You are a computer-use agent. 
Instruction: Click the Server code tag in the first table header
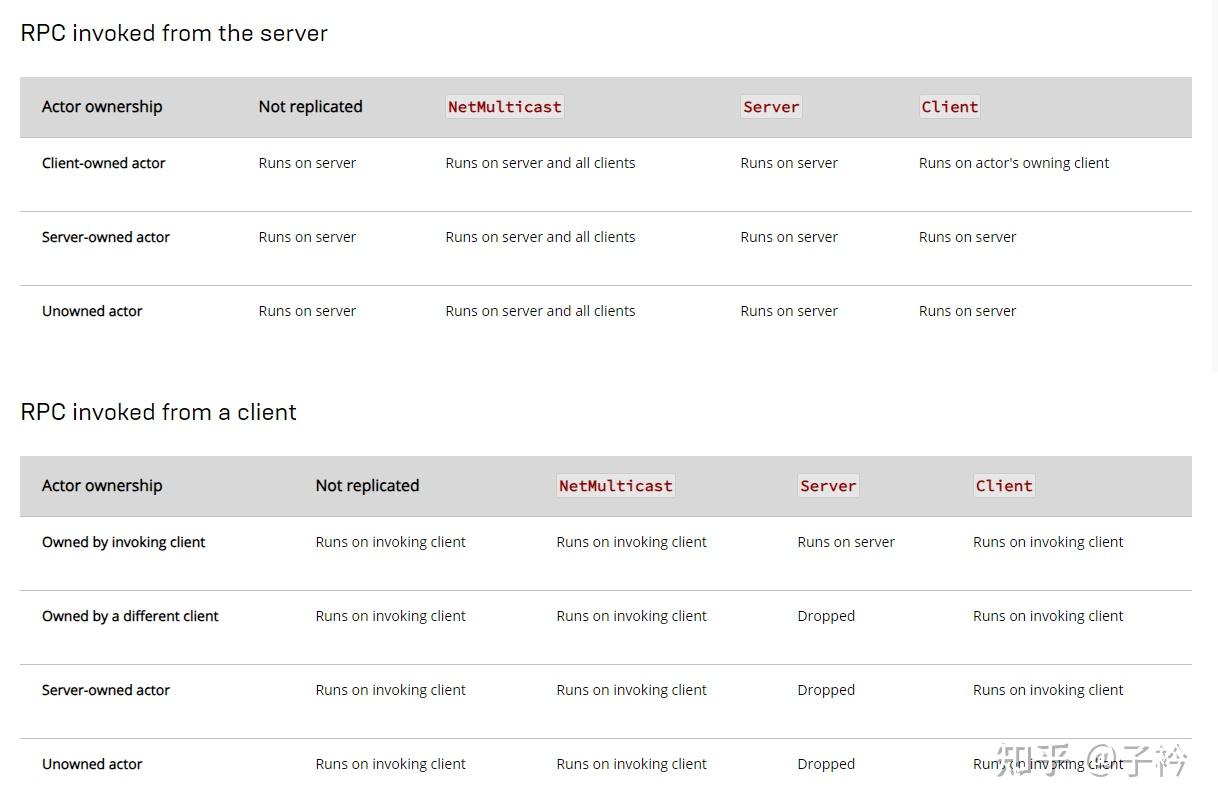pyautogui.click(x=771, y=107)
